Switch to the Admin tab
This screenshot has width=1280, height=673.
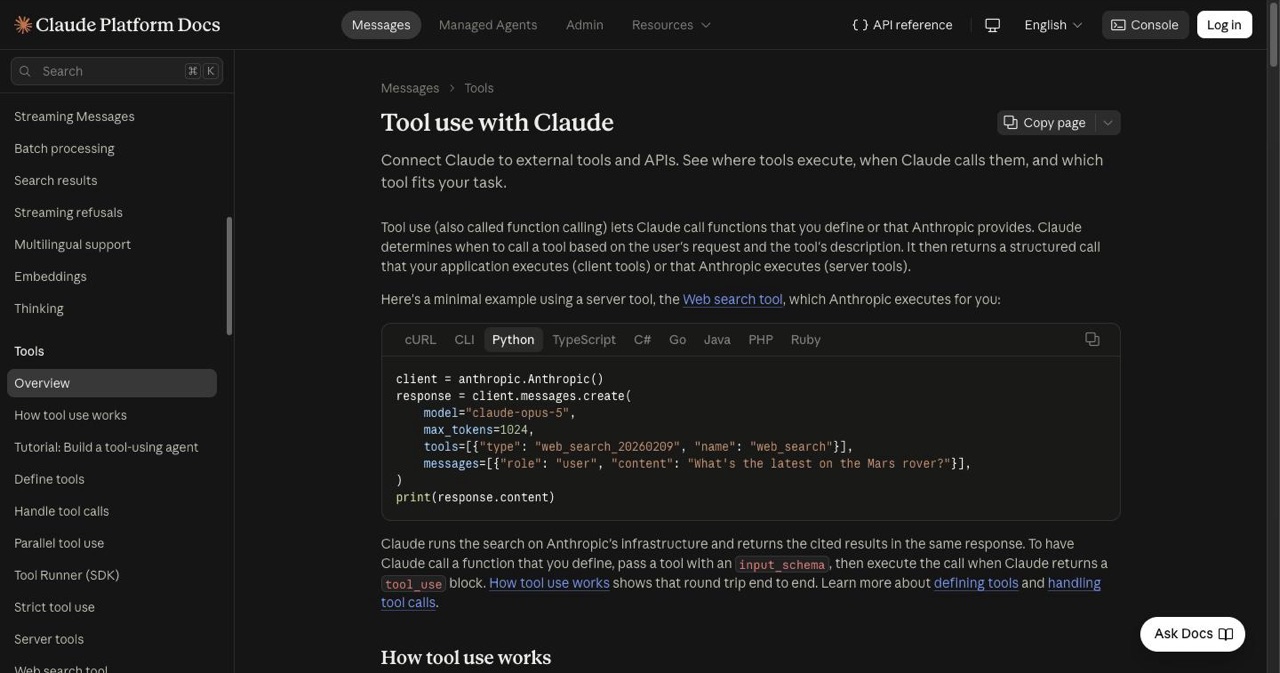(x=585, y=25)
